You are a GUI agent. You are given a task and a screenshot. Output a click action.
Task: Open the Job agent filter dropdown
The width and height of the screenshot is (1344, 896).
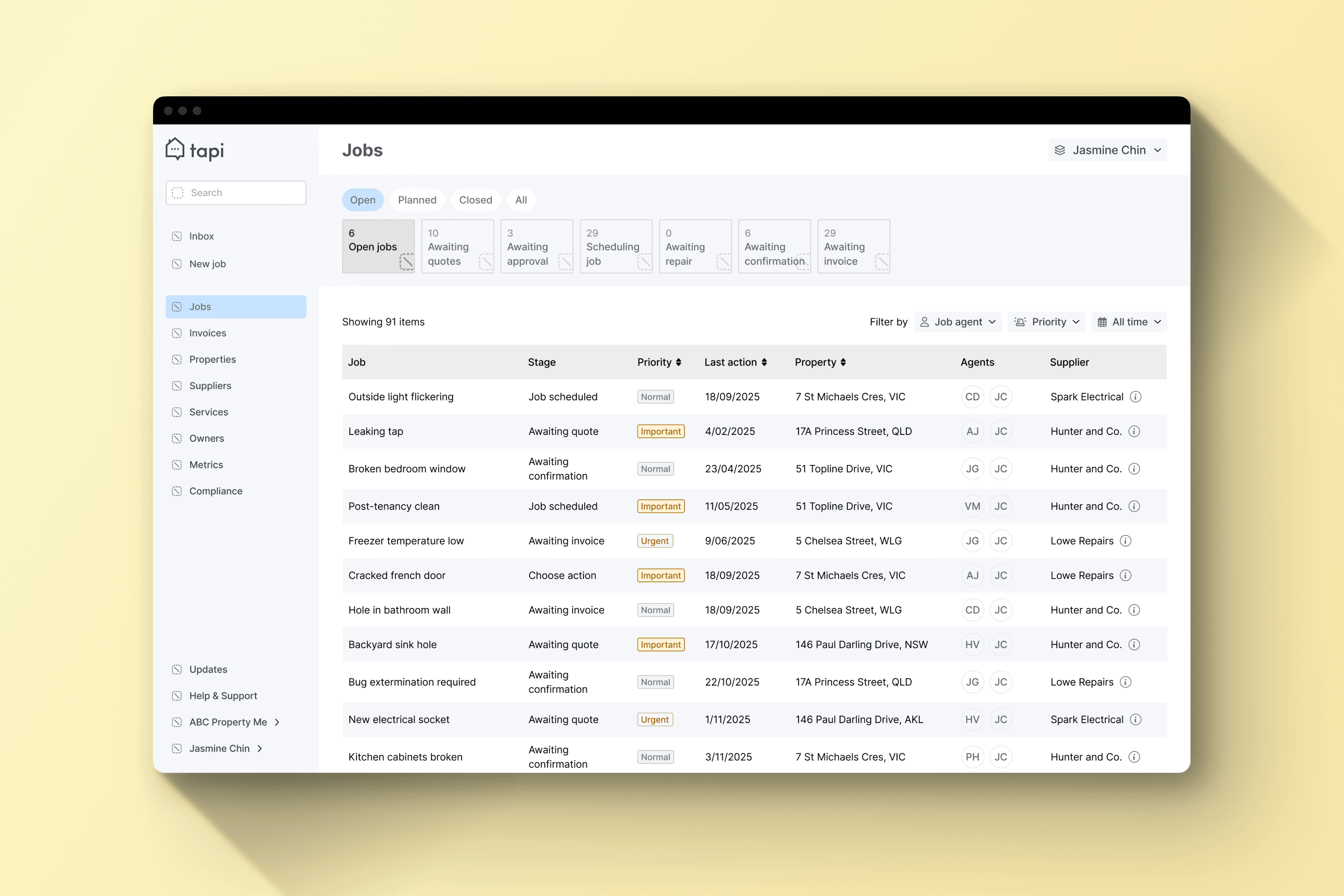click(x=958, y=322)
